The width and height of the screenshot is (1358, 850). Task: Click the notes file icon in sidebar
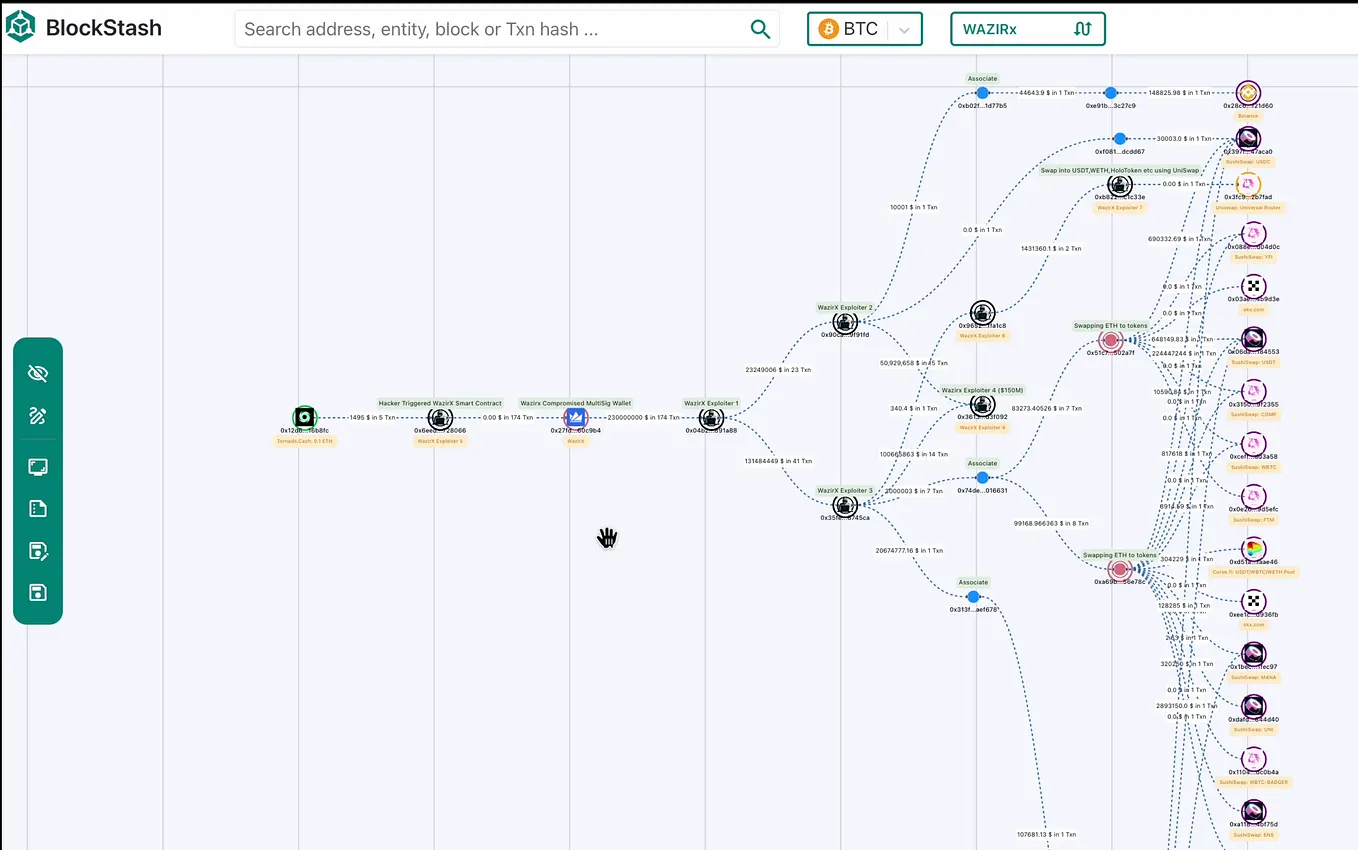[38, 509]
